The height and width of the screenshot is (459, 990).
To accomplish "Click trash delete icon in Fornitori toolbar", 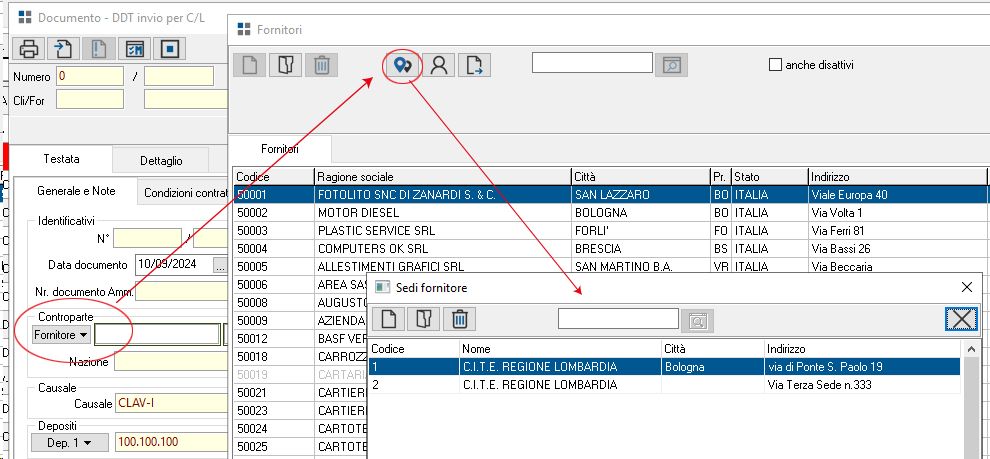I will (322, 65).
